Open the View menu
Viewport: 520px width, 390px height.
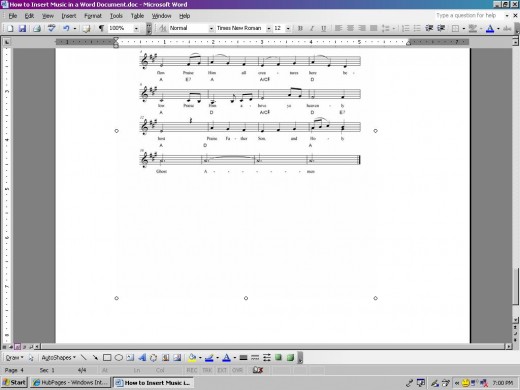48,16
